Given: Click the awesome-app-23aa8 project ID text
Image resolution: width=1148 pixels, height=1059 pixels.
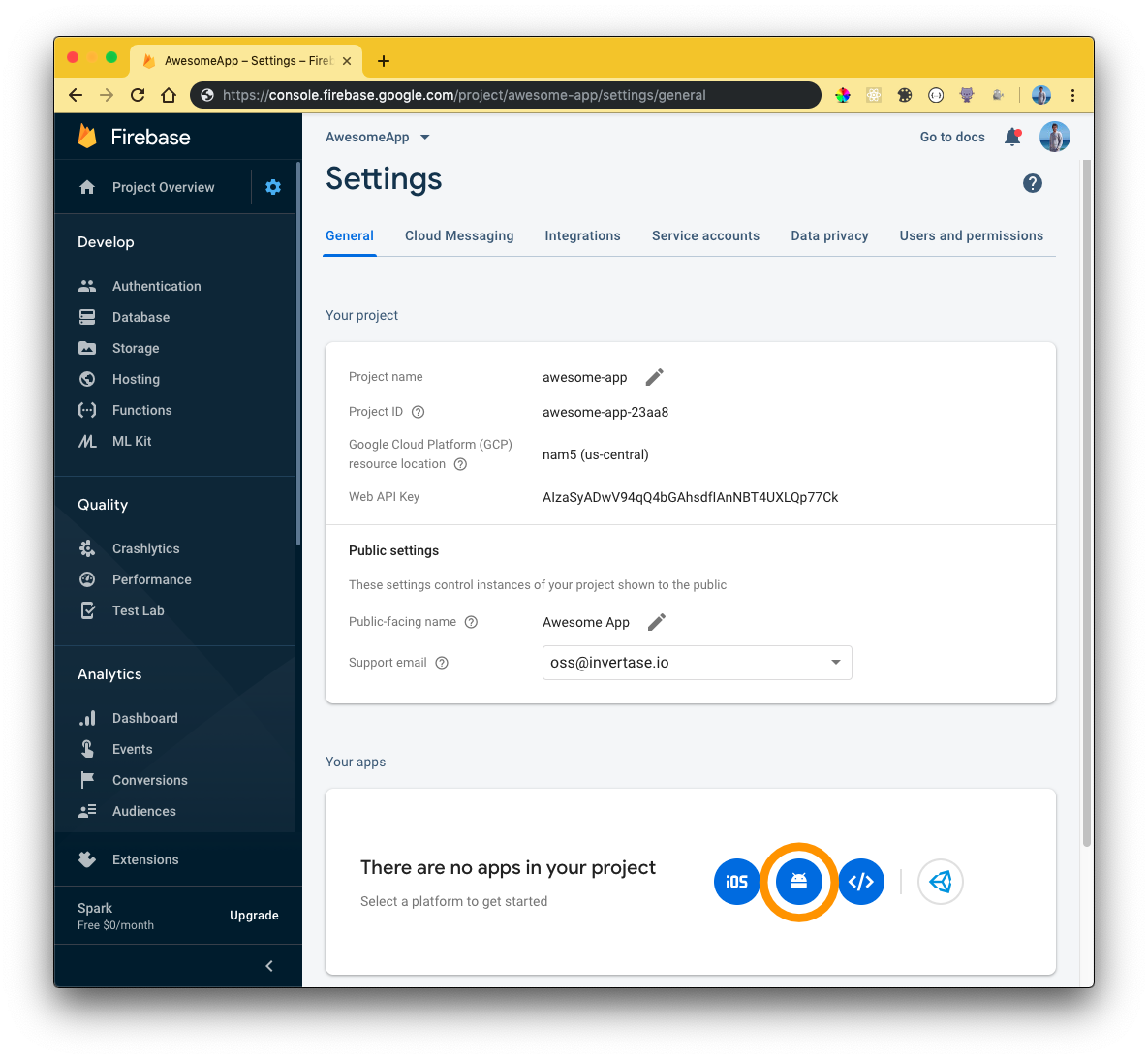Looking at the screenshot, I should click(x=605, y=412).
